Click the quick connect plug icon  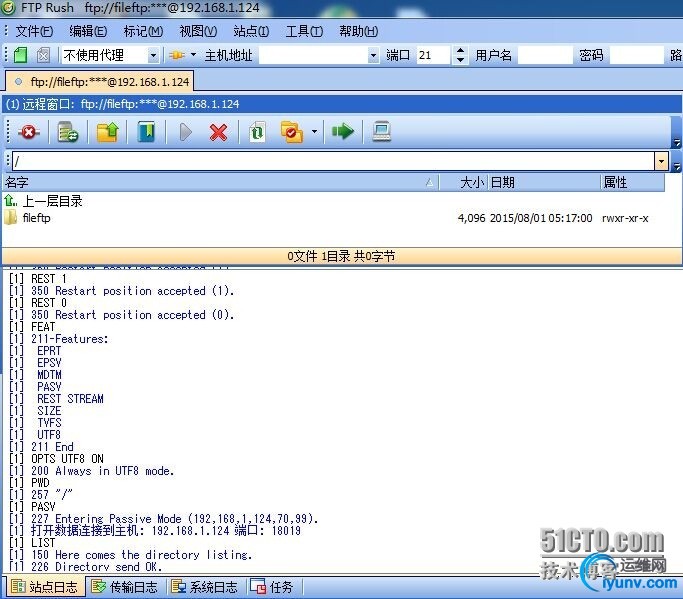[177, 55]
